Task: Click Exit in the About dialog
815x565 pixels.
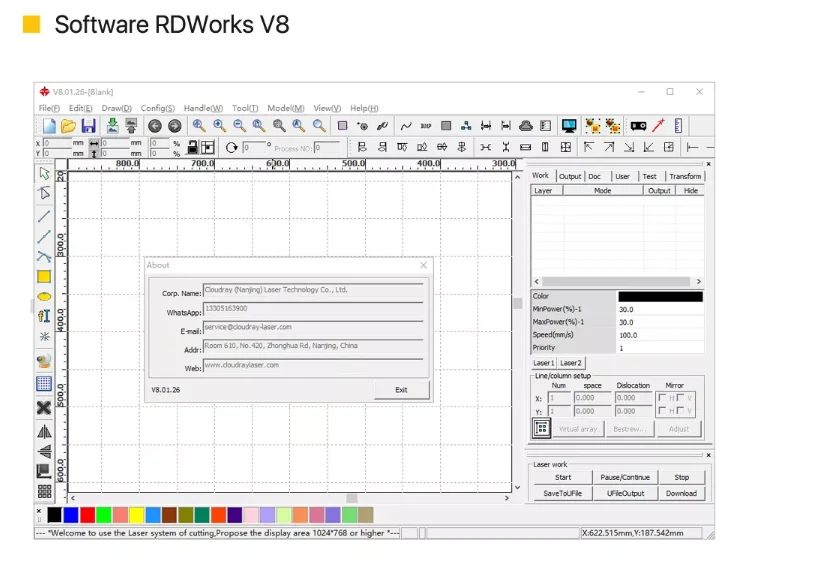Action: [x=401, y=390]
